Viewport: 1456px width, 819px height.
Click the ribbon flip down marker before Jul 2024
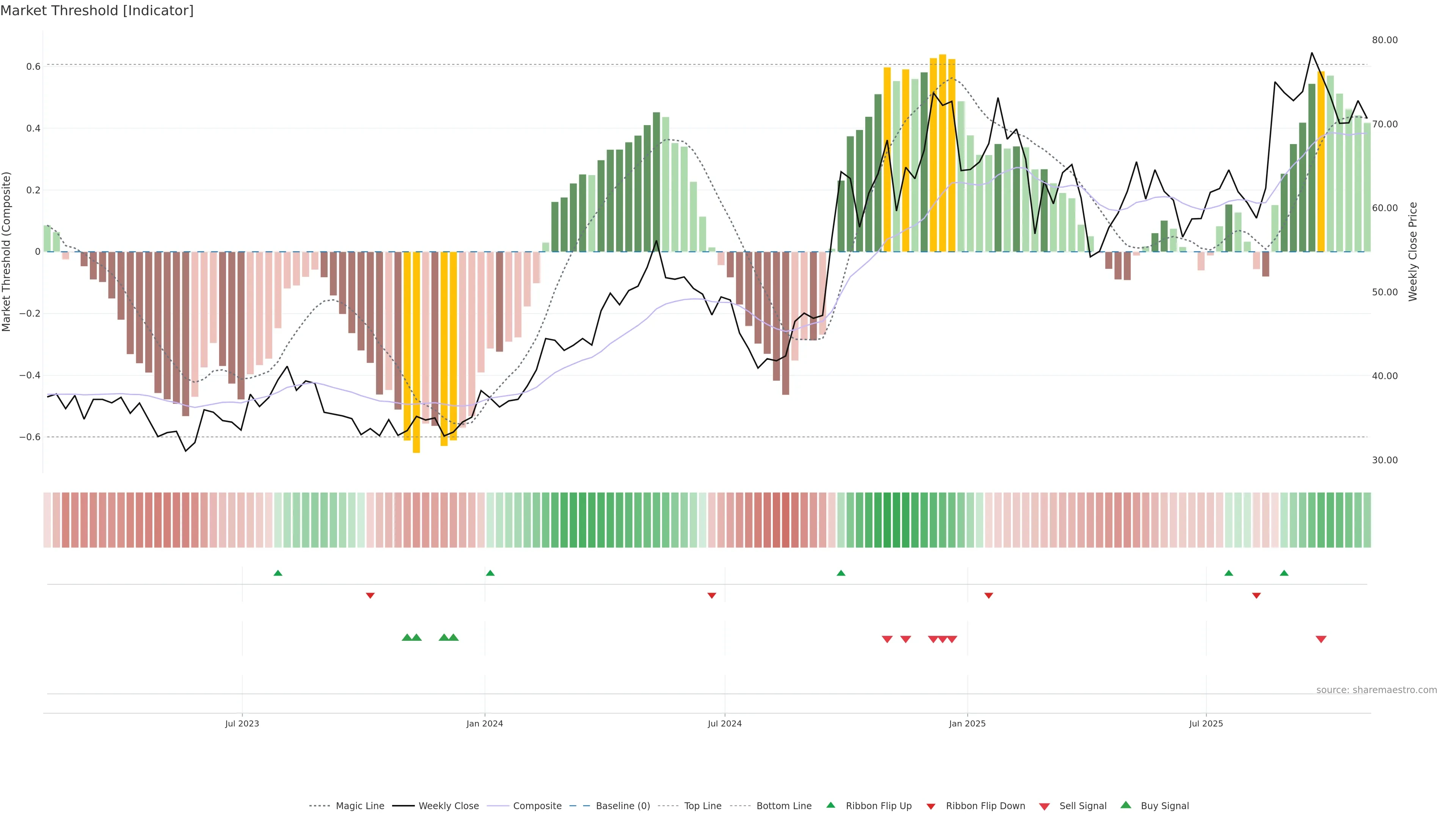tap(712, 596)
